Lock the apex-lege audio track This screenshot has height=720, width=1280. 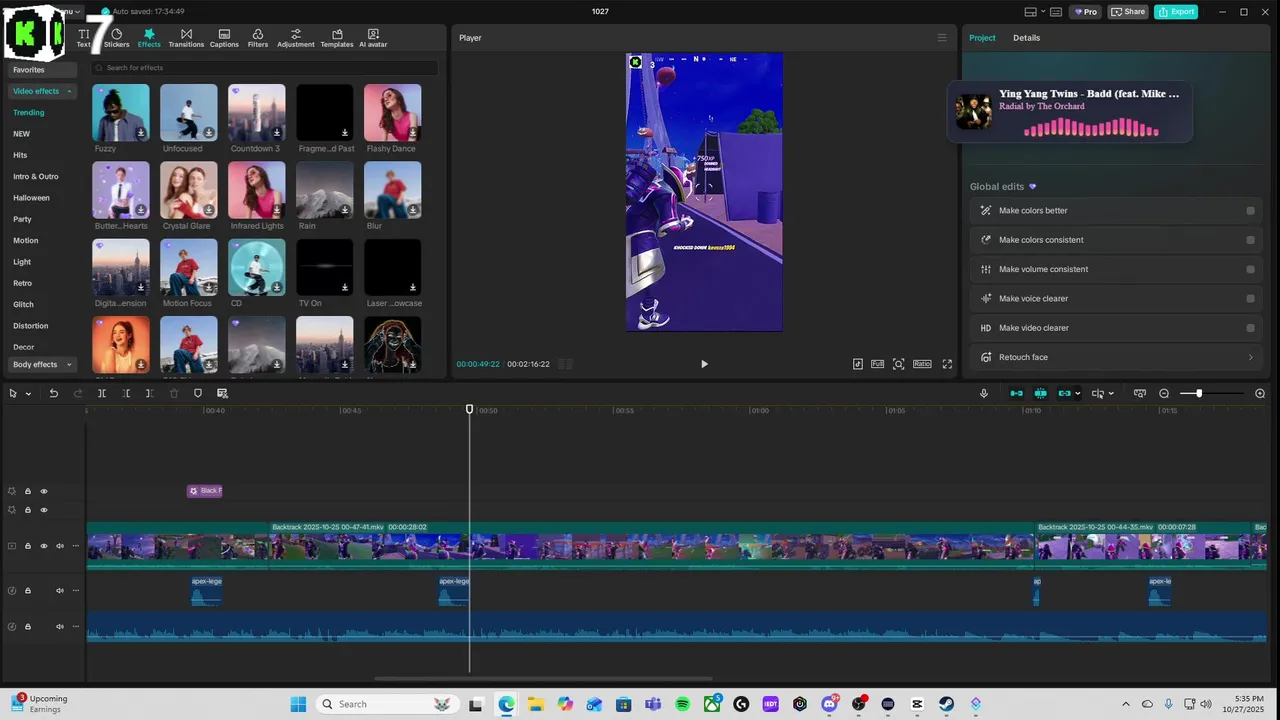(28, 591)
